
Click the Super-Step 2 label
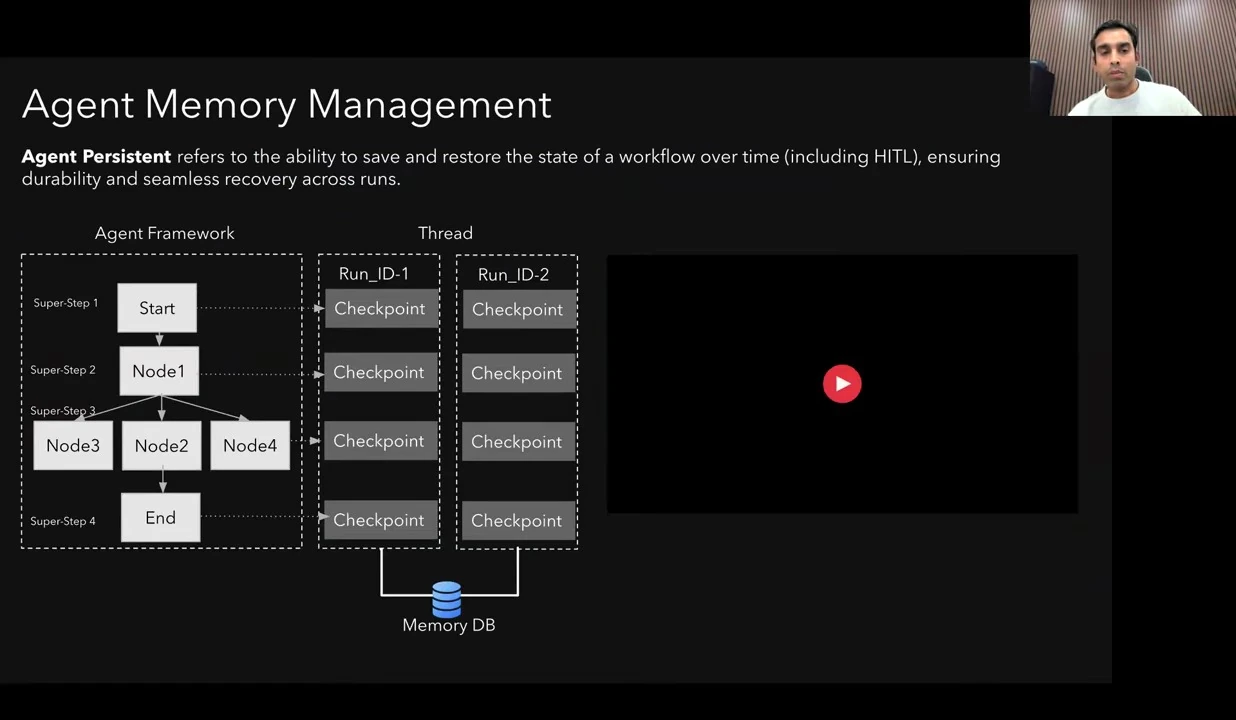[63, 370]
